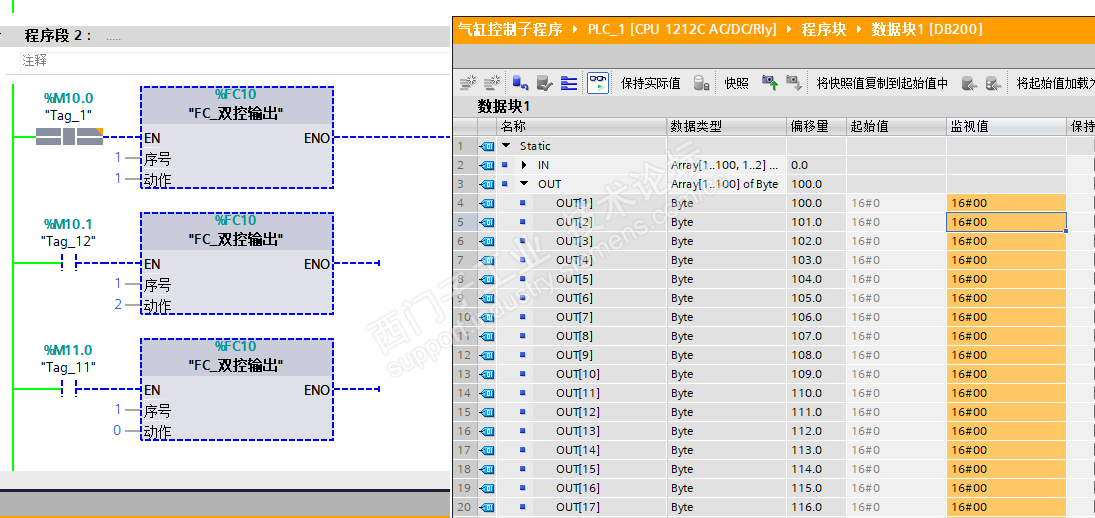Viewport: 1095px width, 518px height.
Task: Click the 起始值 column header
Action: point(896,126)
